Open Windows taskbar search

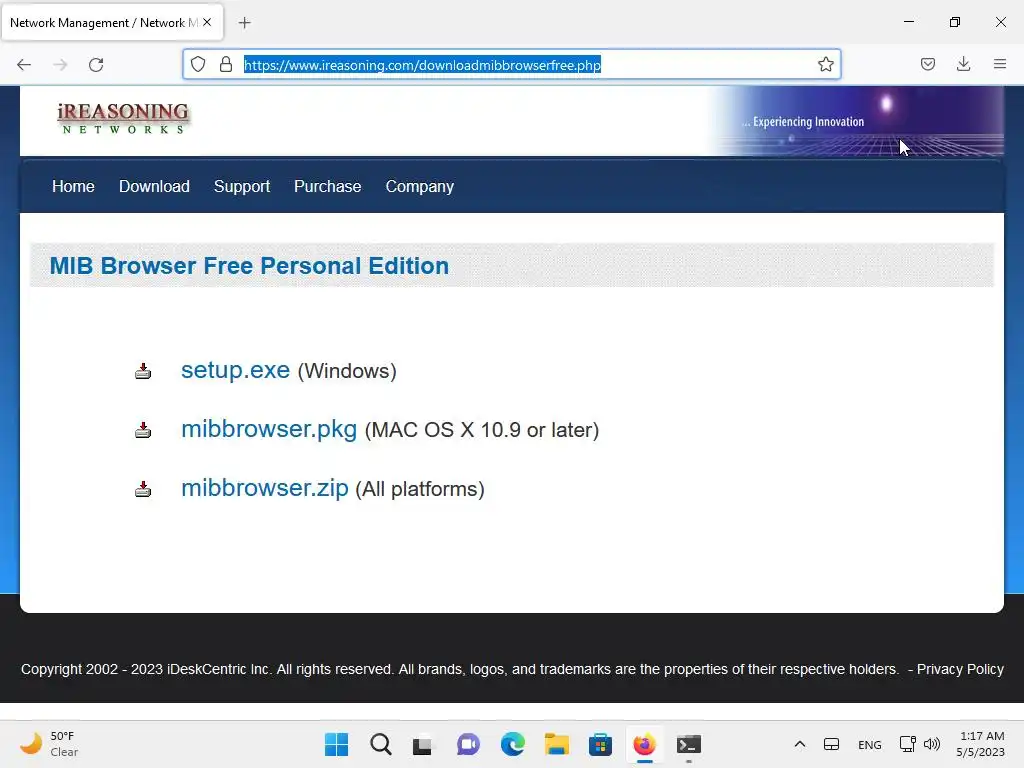[x=381, y=744]
